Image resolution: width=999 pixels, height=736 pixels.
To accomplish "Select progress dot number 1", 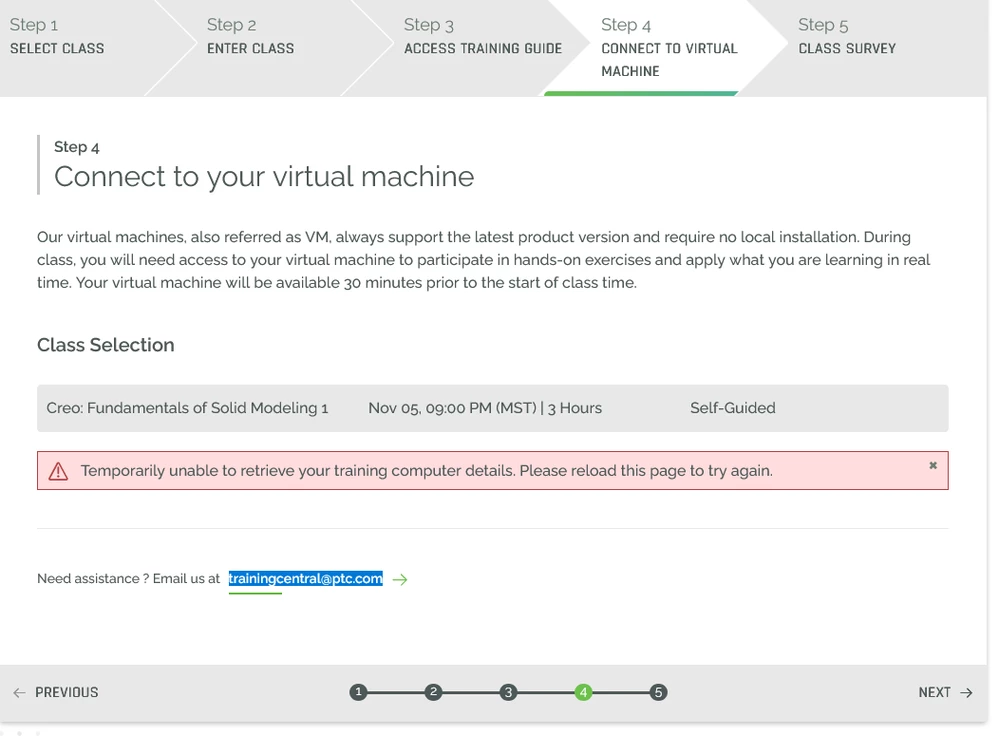I will [359, 692].
